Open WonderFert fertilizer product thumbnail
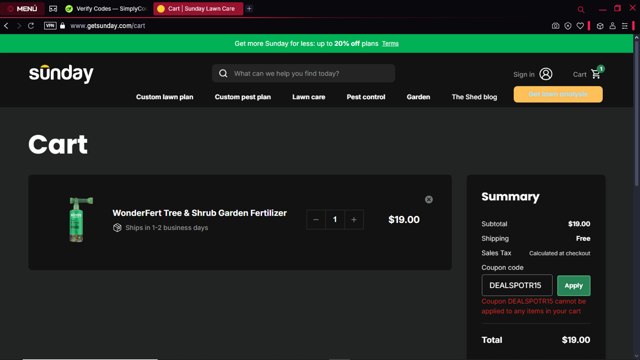Screen dimensions: 640x360 pos(81,220)
